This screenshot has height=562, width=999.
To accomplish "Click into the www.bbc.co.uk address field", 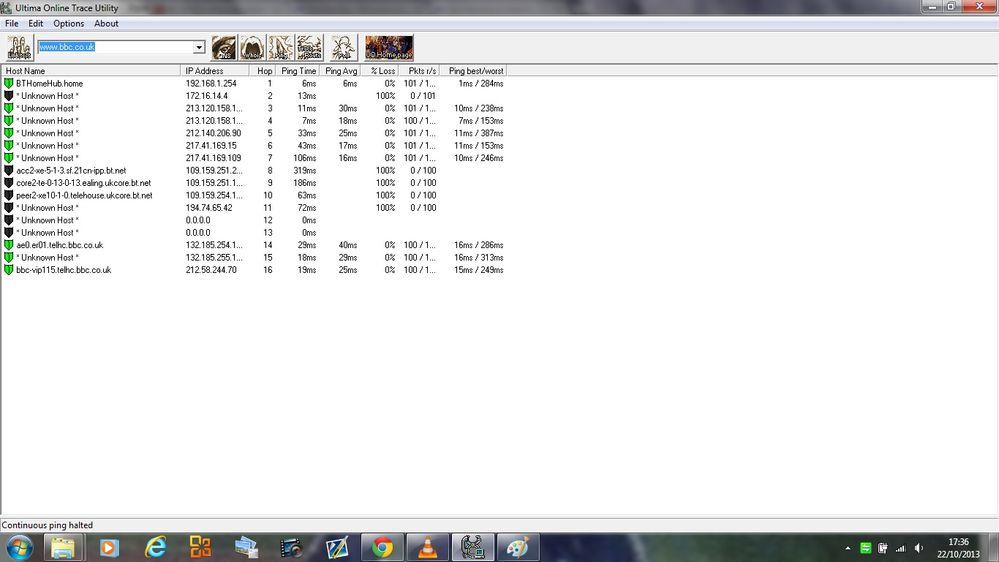I will [x=115, y=47].
